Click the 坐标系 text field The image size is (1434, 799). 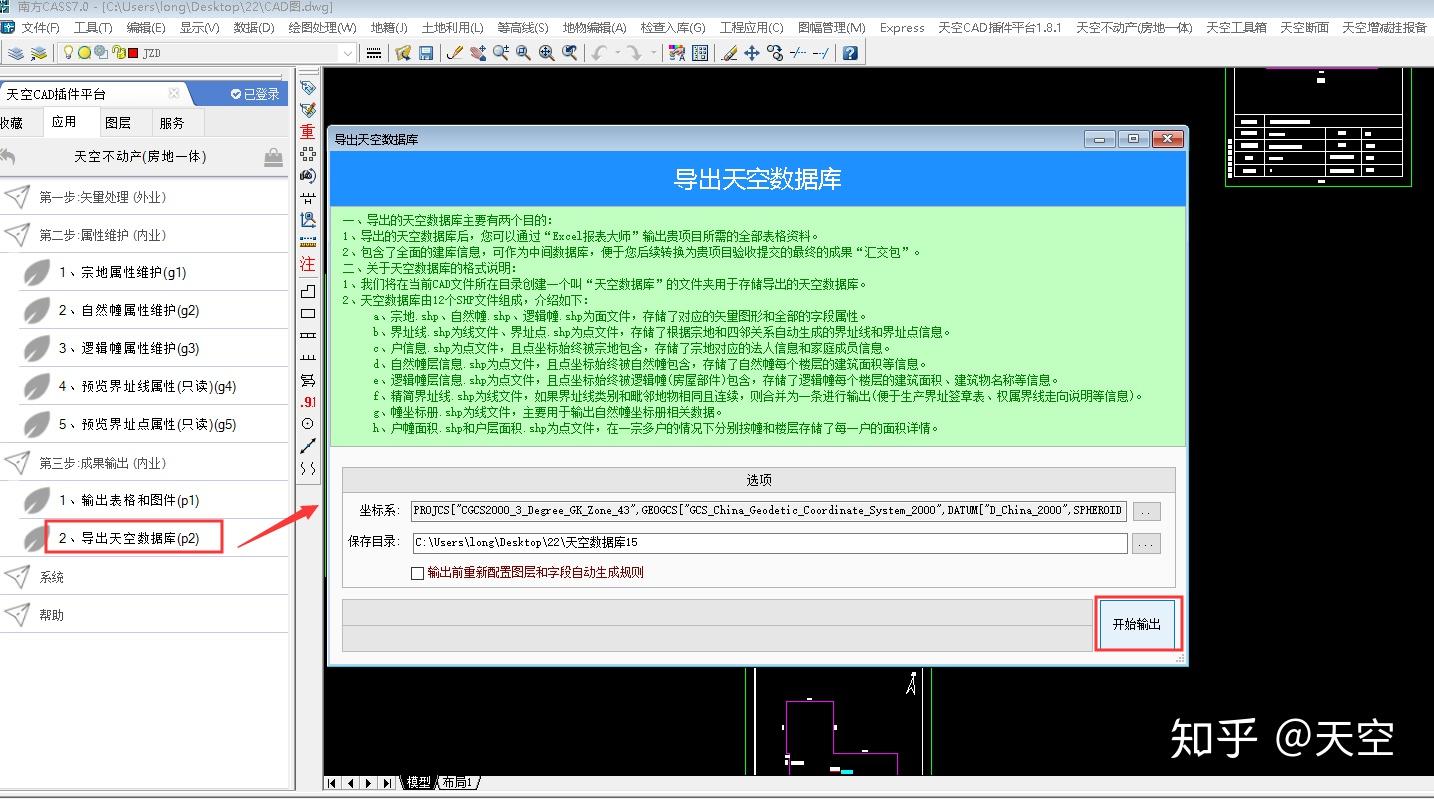pyautogui.click(x=769, y=510)
